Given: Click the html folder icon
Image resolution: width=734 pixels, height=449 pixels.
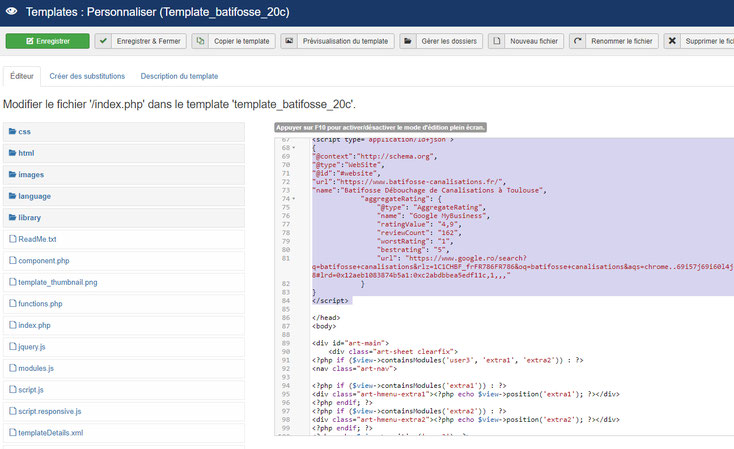Looking at the screenshot, I should click(13, 153).
